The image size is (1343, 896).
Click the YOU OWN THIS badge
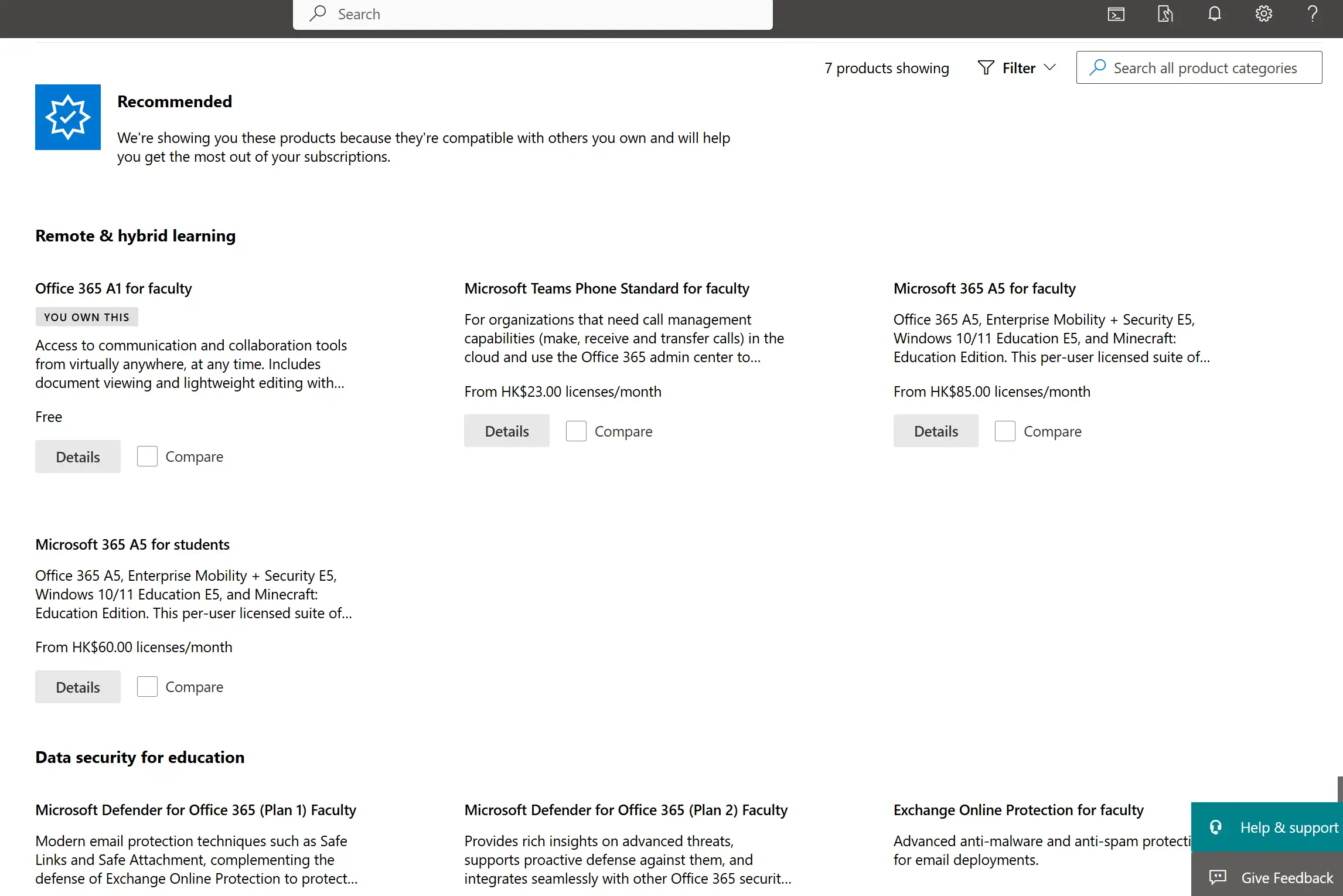tap(87, 317)
